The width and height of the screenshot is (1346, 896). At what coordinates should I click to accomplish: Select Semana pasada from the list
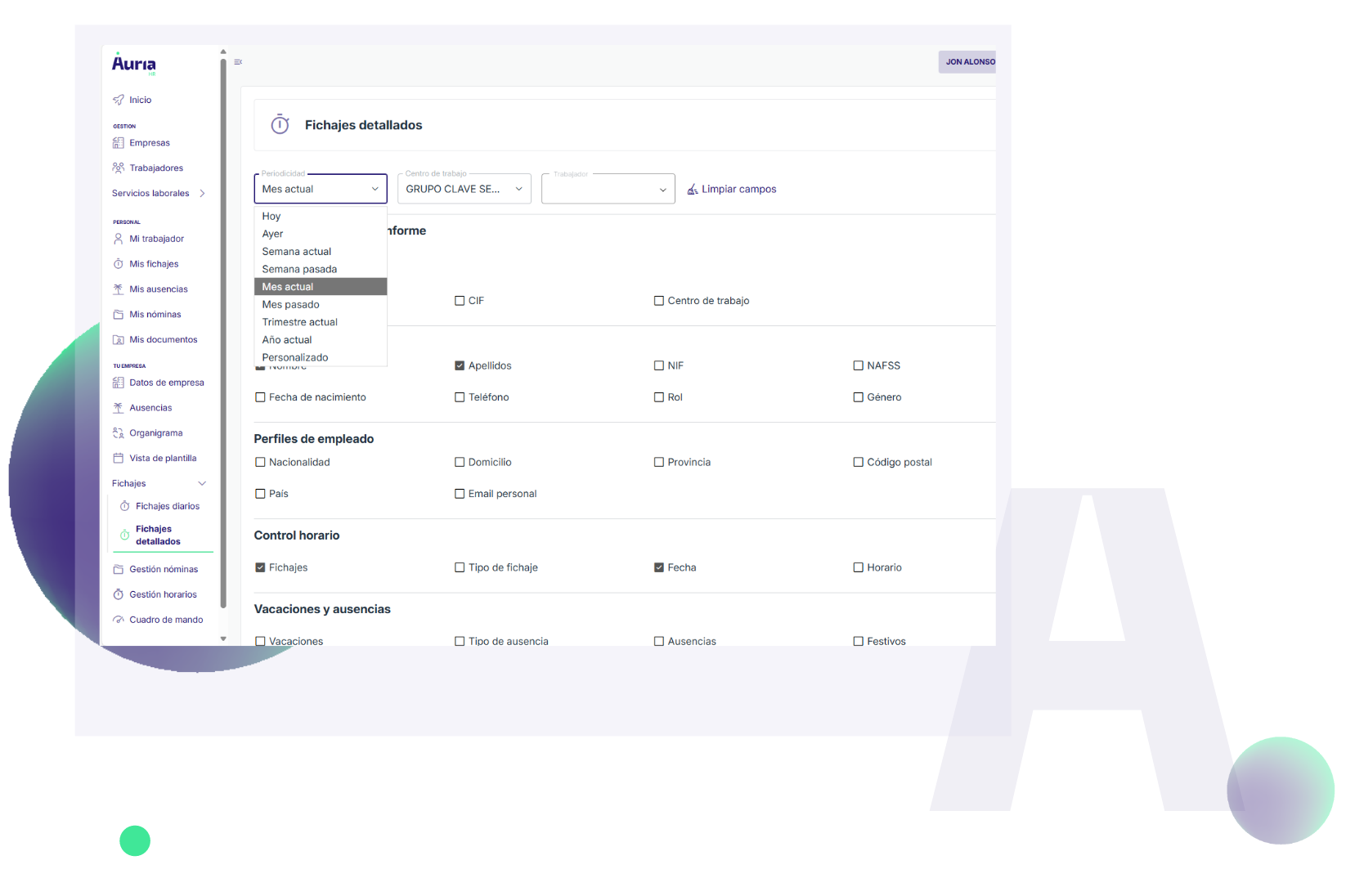click(299, 269)
